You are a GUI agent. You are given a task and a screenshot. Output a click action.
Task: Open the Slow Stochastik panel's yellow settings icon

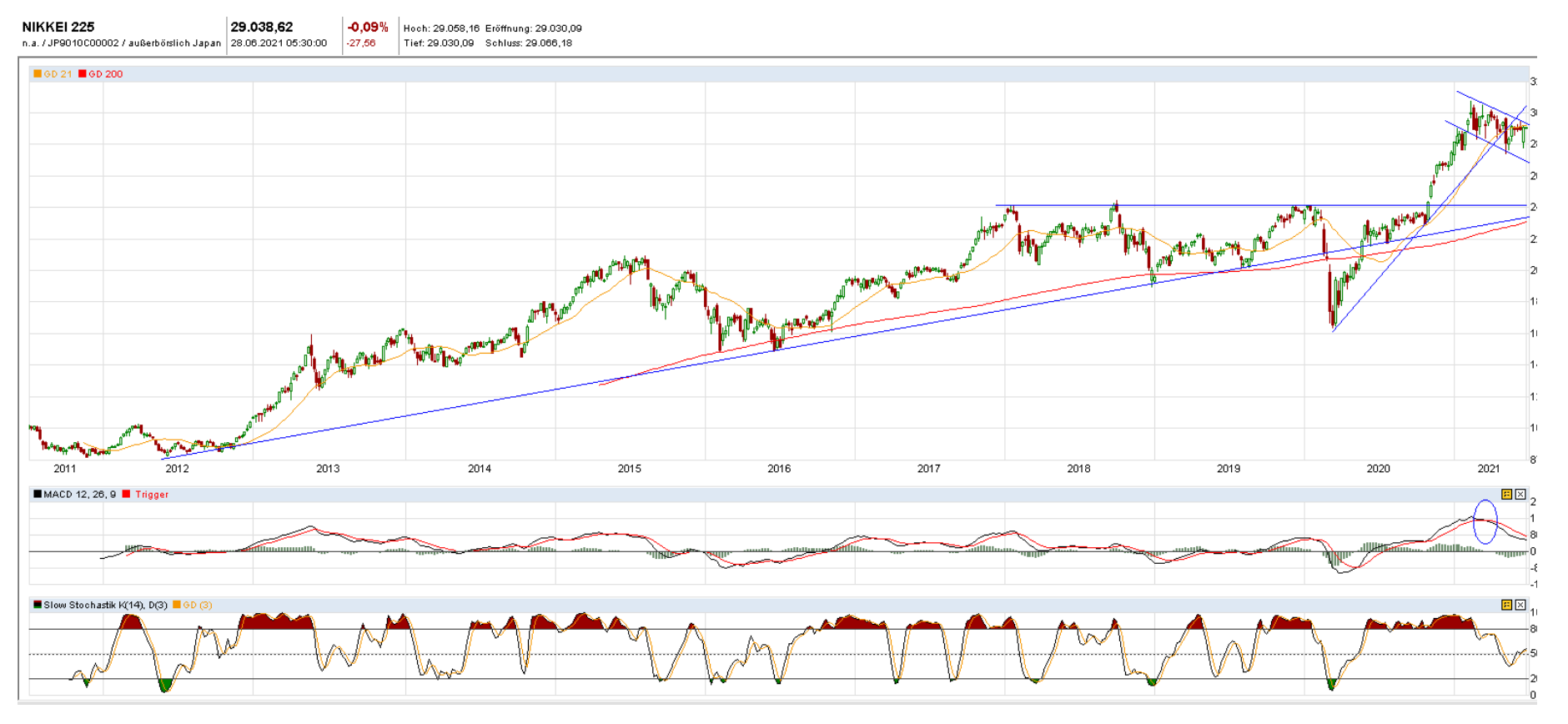[1506, 605]
